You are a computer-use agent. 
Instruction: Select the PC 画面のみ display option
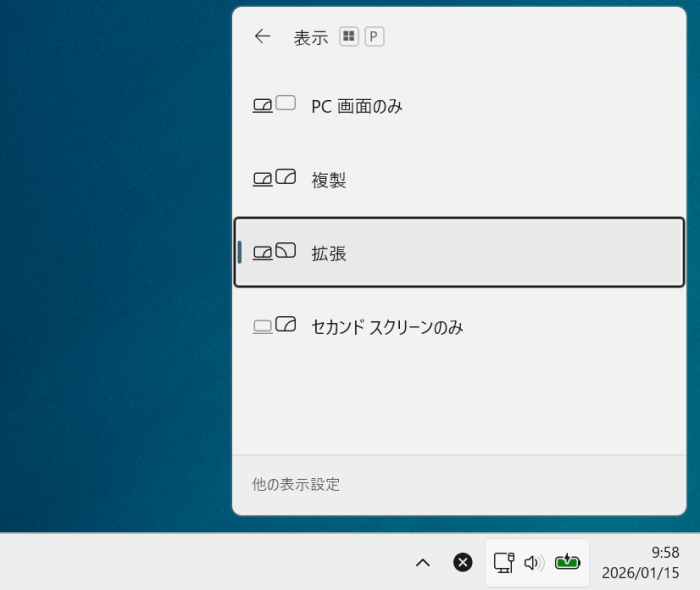click(459, 106)
